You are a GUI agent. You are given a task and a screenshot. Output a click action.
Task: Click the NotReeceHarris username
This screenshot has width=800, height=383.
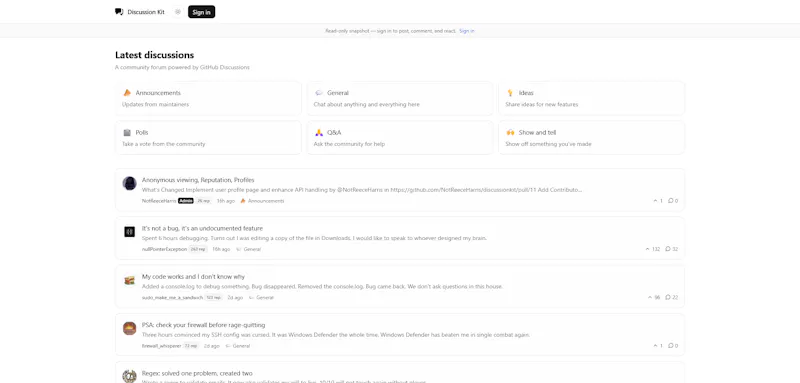(x=159, y=201)
